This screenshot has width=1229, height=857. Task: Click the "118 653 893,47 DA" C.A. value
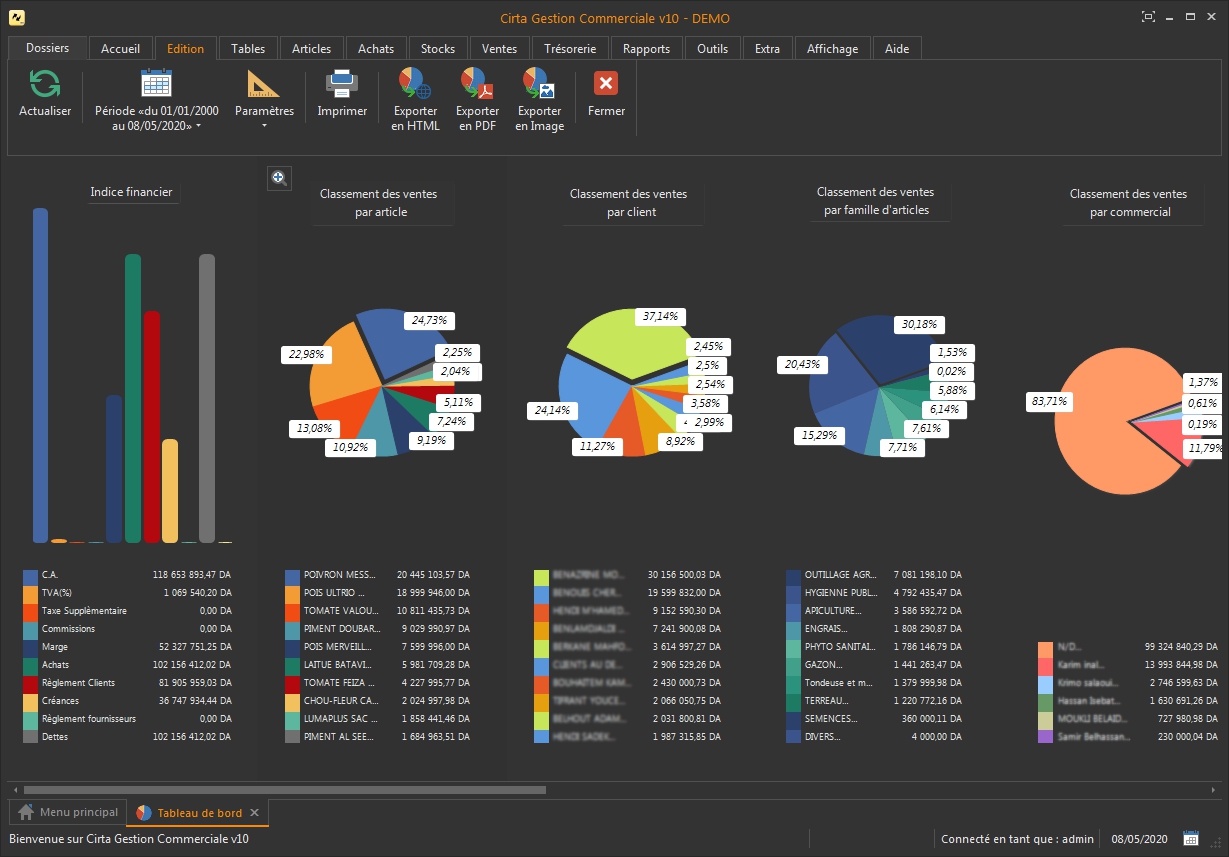191,575
